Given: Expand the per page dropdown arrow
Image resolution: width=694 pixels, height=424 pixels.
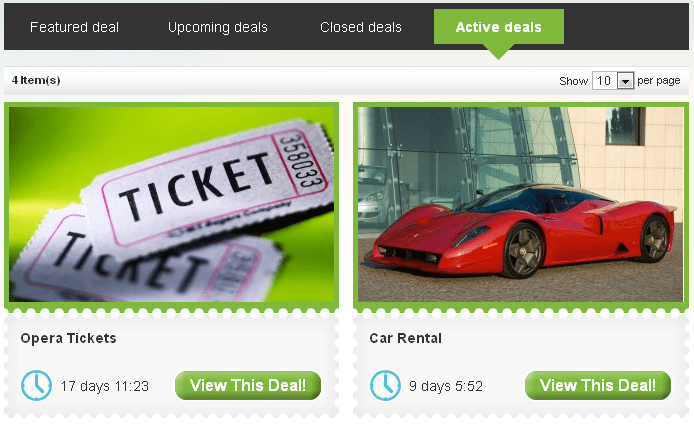Looking at the screenshot, I should [625, 81].
